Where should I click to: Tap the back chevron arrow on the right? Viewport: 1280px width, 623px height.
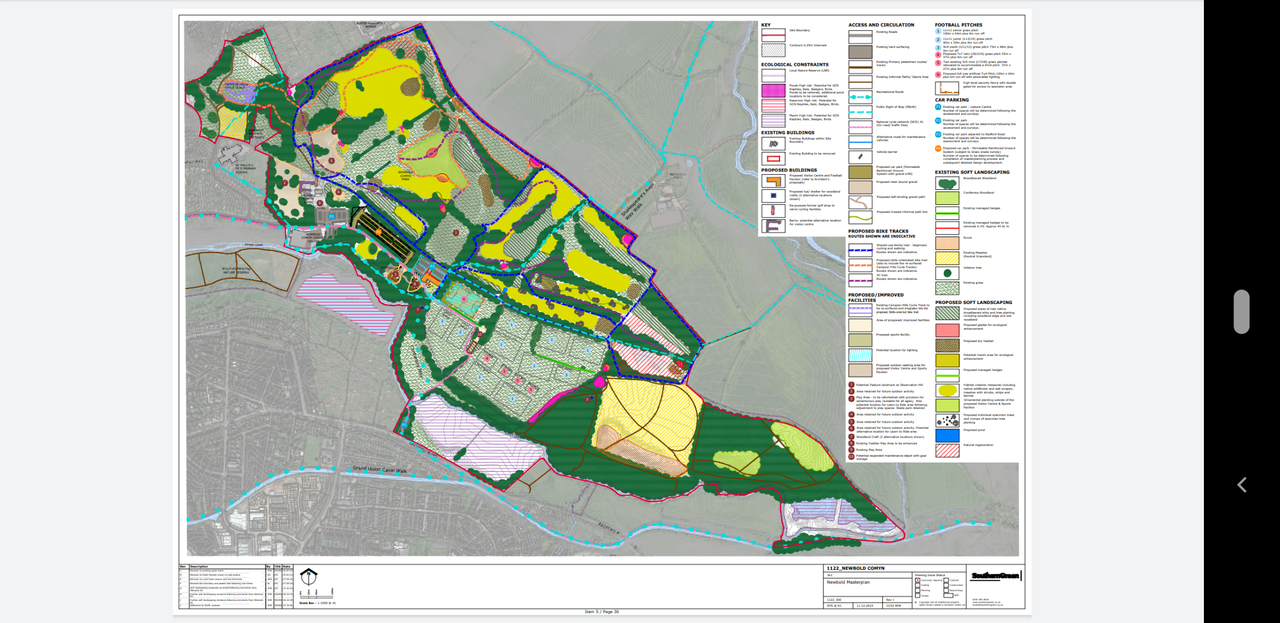coord(1242,485)
